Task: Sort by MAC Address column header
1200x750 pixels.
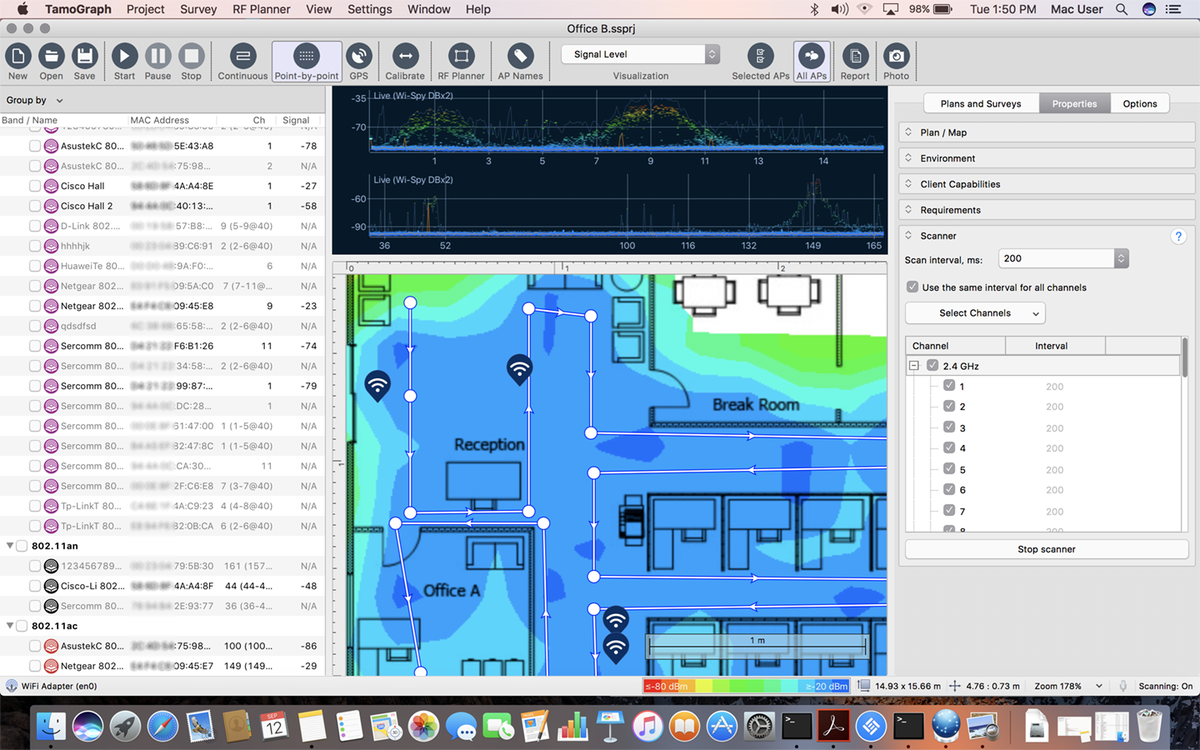Action: pos(159,120)
